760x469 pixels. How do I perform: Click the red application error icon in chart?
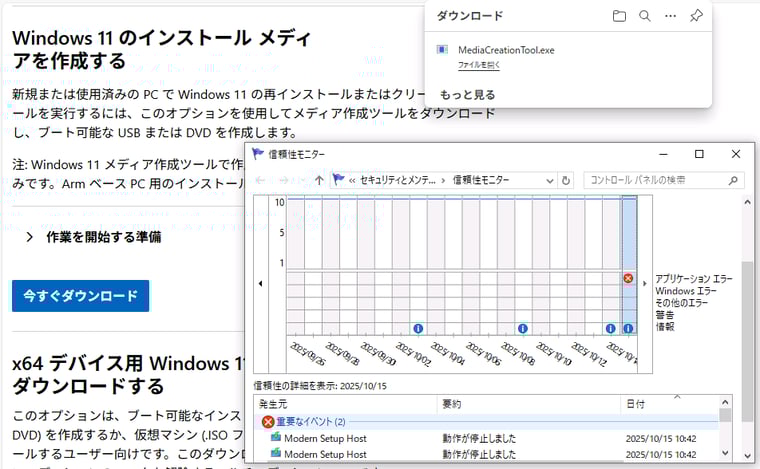628,278
